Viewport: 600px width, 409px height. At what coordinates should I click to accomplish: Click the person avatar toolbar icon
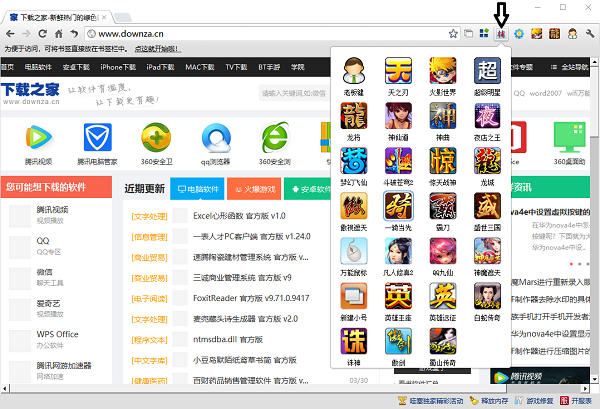click(572, 34)
